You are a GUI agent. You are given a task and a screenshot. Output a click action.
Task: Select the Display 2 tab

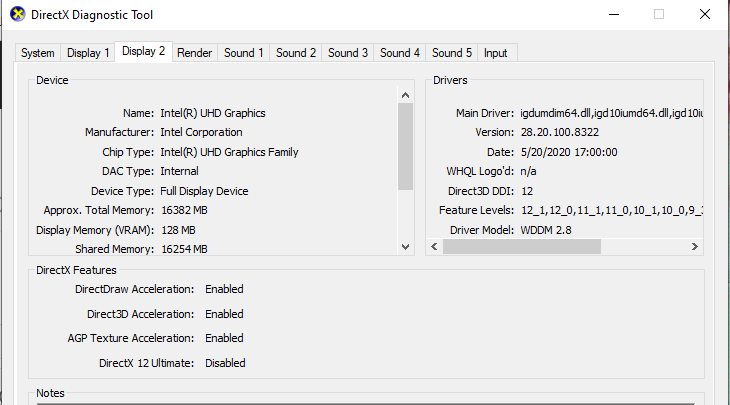143,51
